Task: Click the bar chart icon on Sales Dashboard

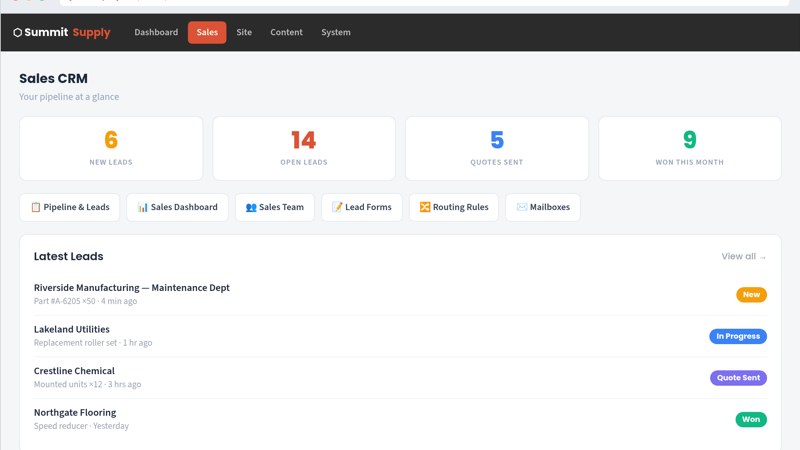Action: pyautogui.click(x=143, y=207)
